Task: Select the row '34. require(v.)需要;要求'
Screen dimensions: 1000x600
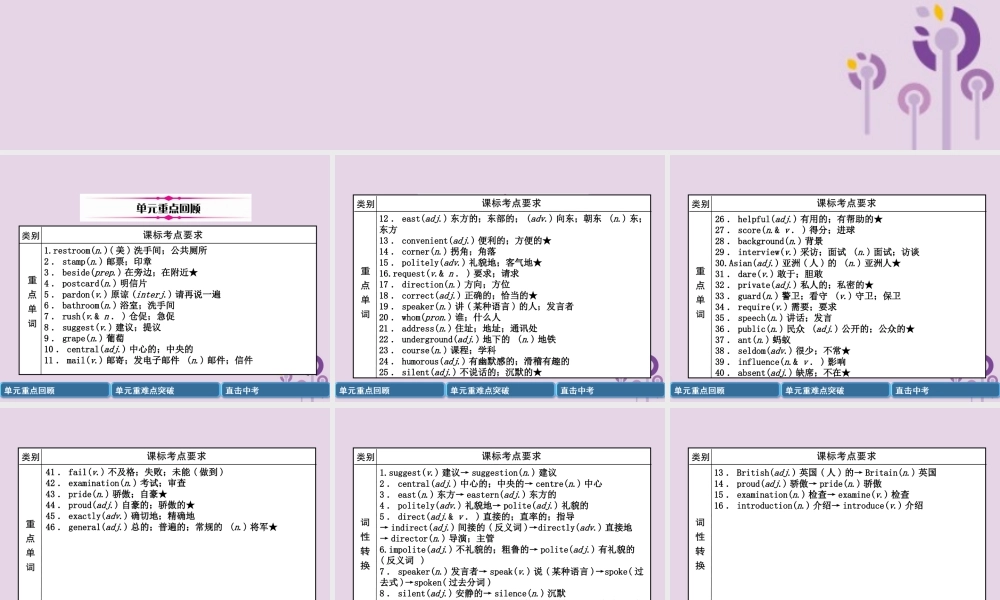Action: click(776, 307)
